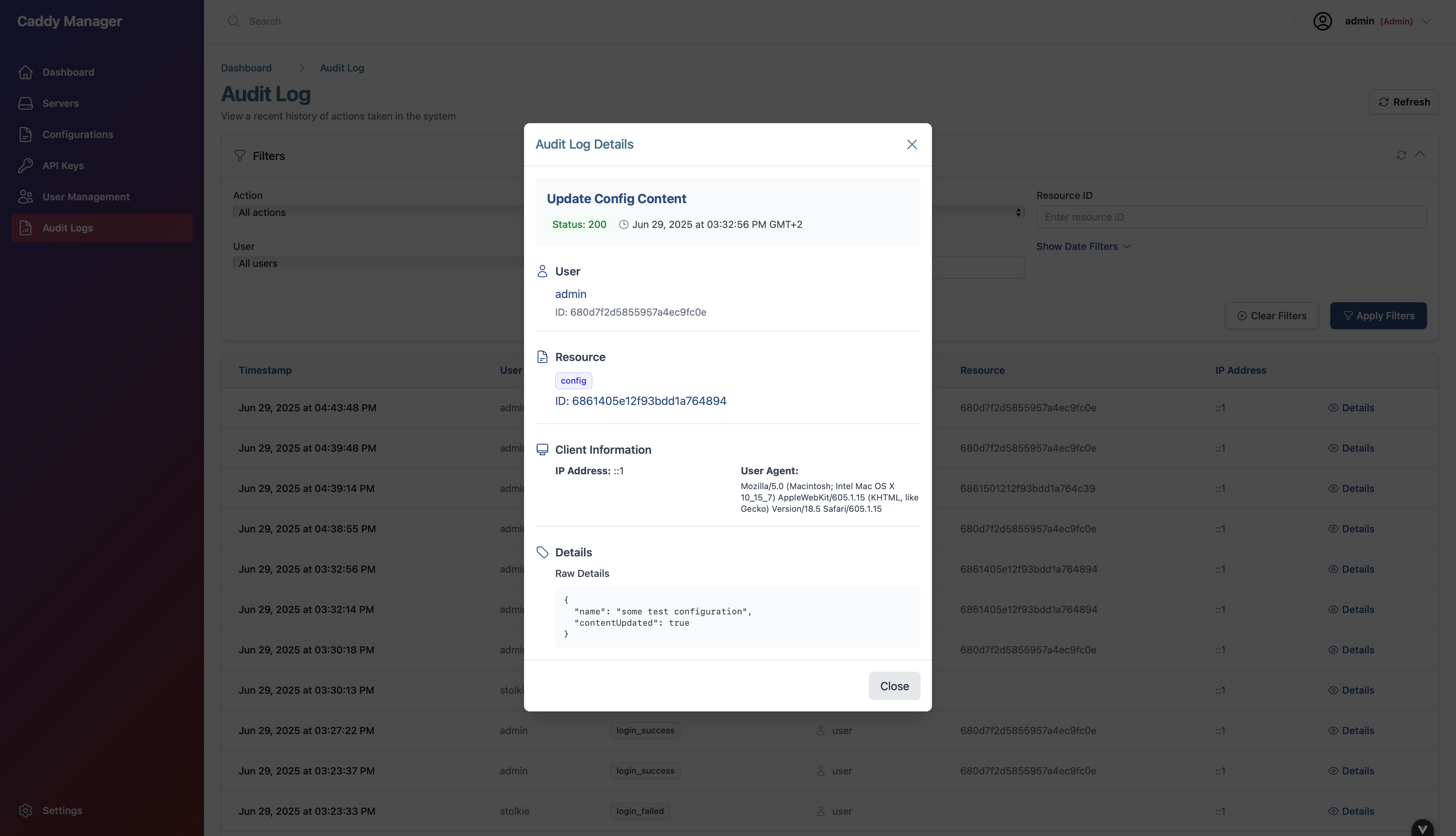Viewport: 1456px width, 836px height.
Task: Open the Servers section icon
Action: click(x=26, y=103)
